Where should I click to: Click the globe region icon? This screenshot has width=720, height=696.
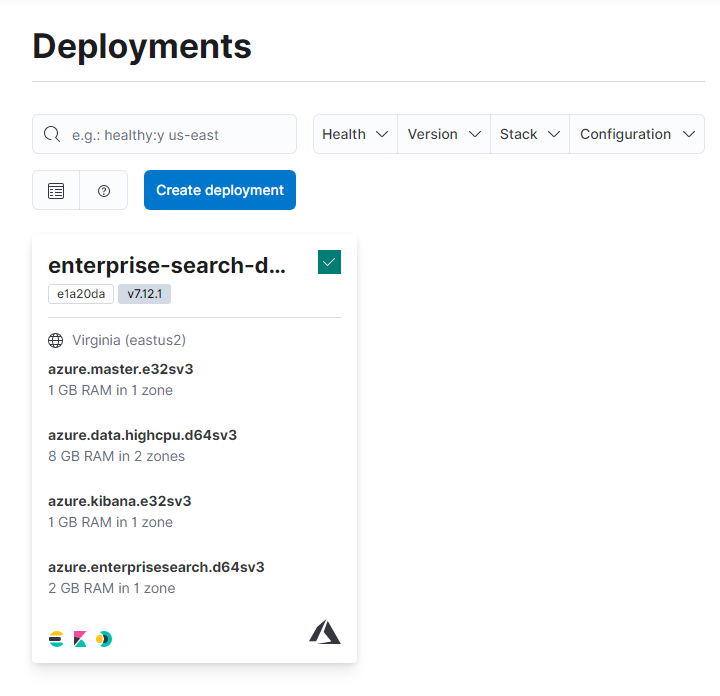pyautogui.click(x=56, y=341)
